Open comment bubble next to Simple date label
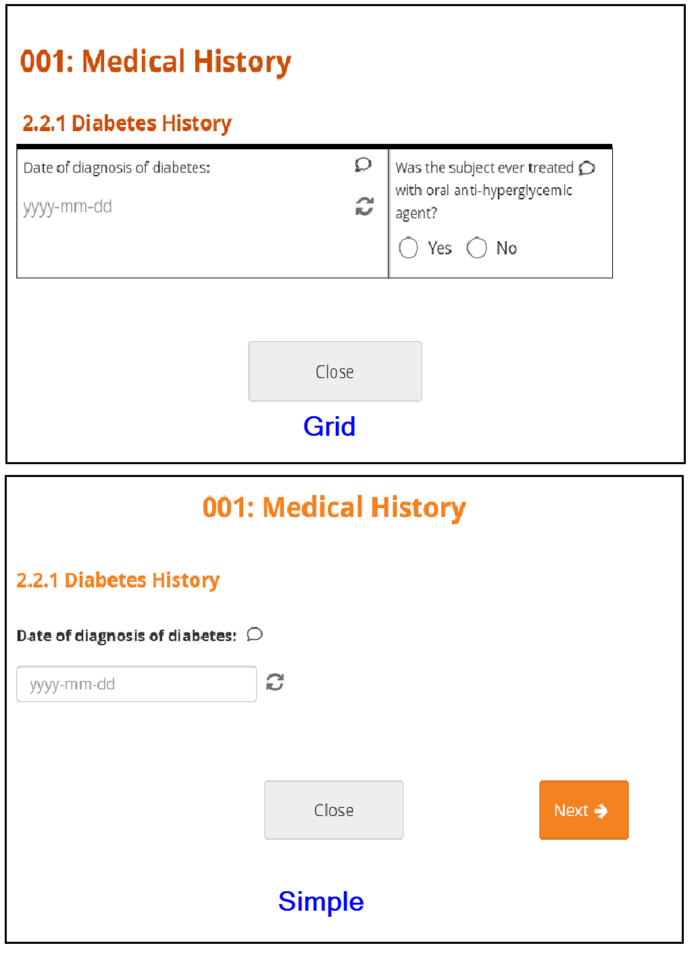This screenshot has height=956, width=700. (255, 634)
